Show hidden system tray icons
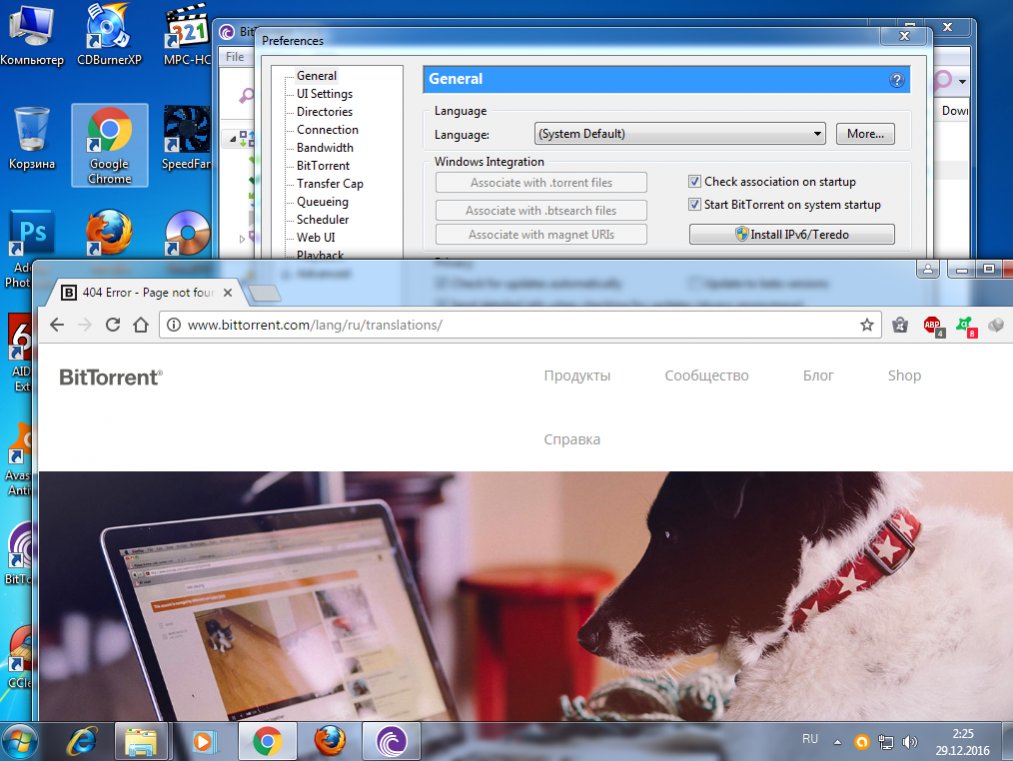The height and width of the screenshot is (761, 1013). tap(836, 741)
